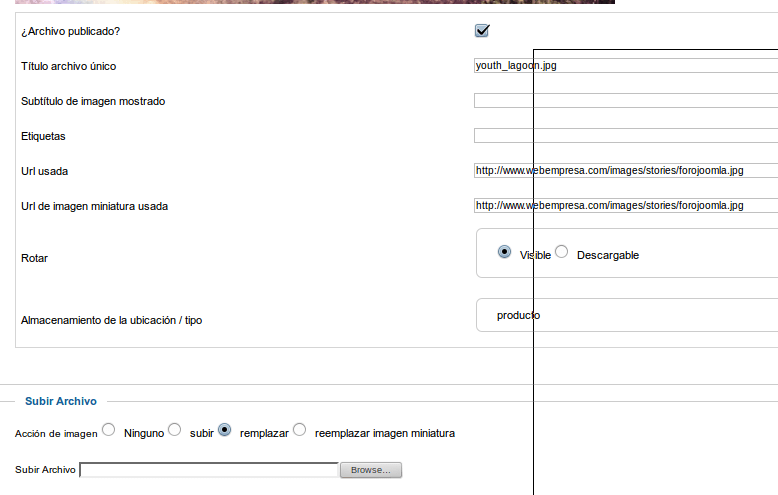Click 'Url de imagen miniatura usada' label text
The height and width of the screenshot is (495, 778).
click(94, 206)
